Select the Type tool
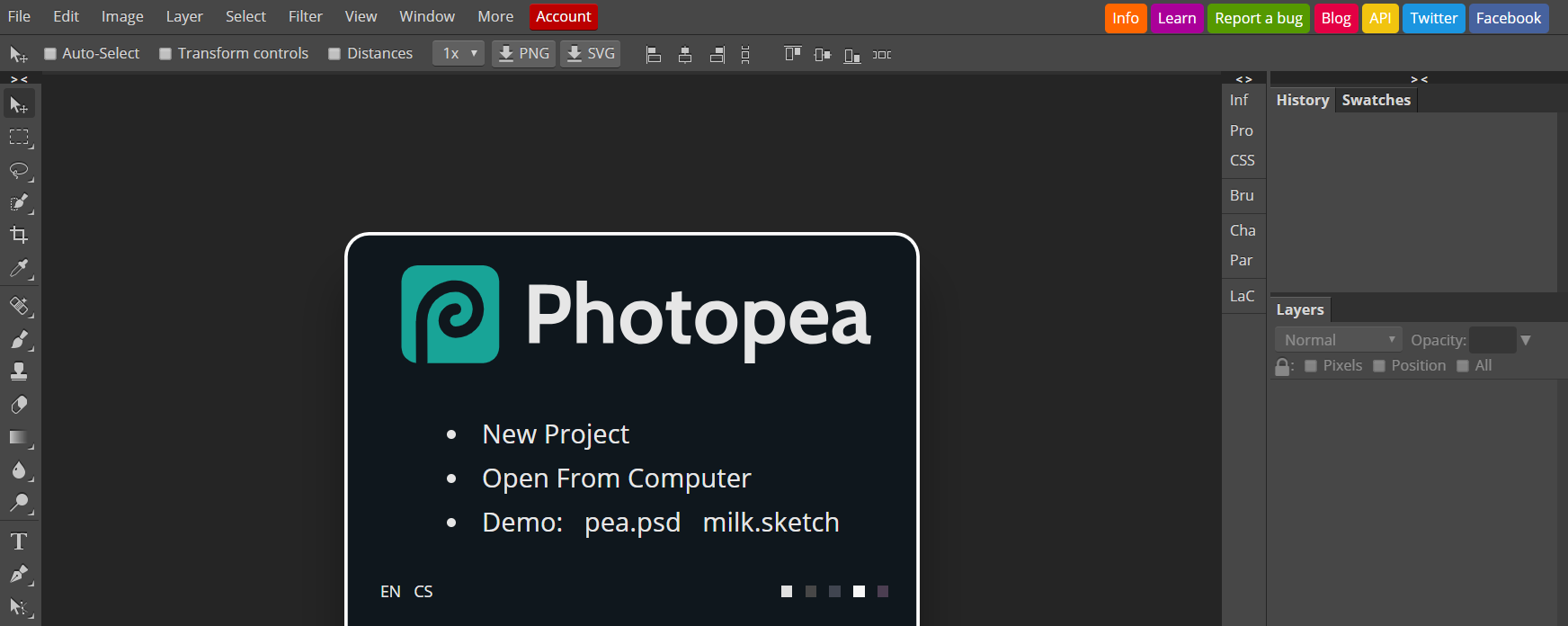 click(19, 541)
